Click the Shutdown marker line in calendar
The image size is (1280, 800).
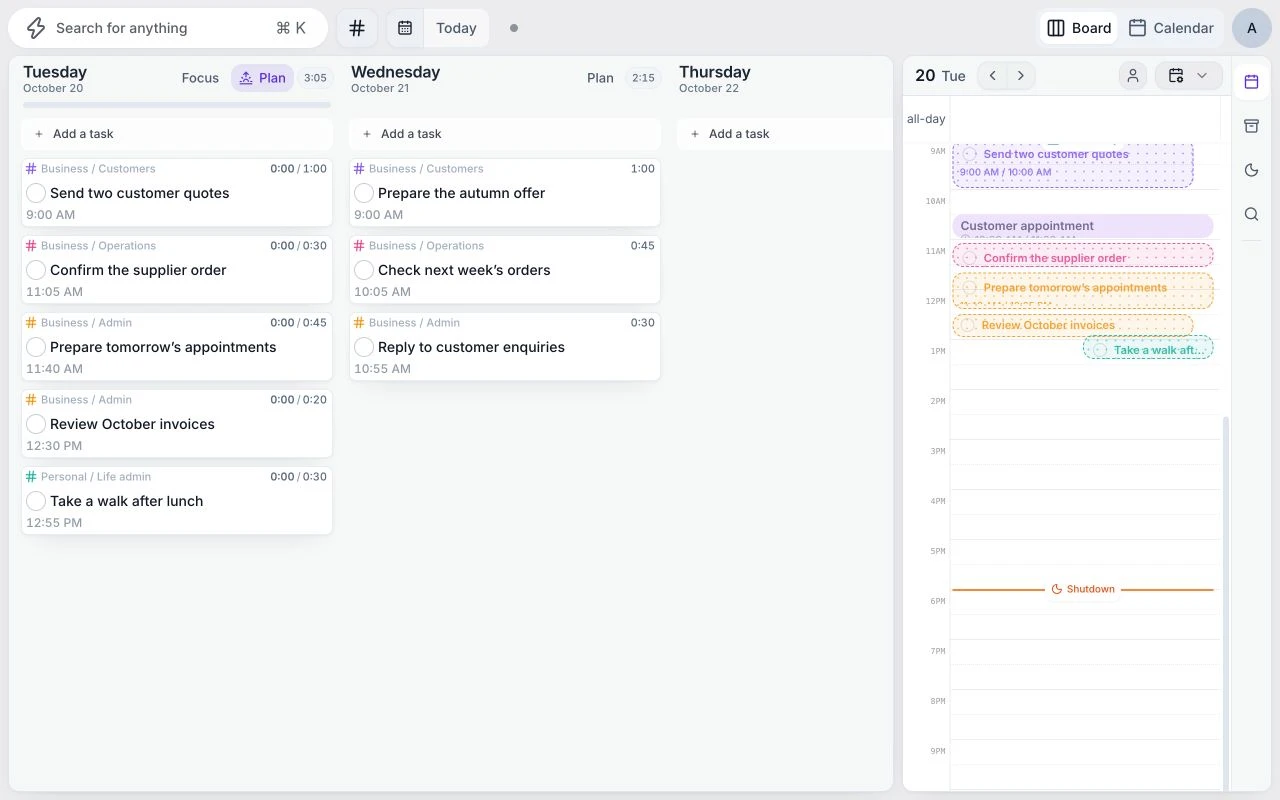point(1083,589)
